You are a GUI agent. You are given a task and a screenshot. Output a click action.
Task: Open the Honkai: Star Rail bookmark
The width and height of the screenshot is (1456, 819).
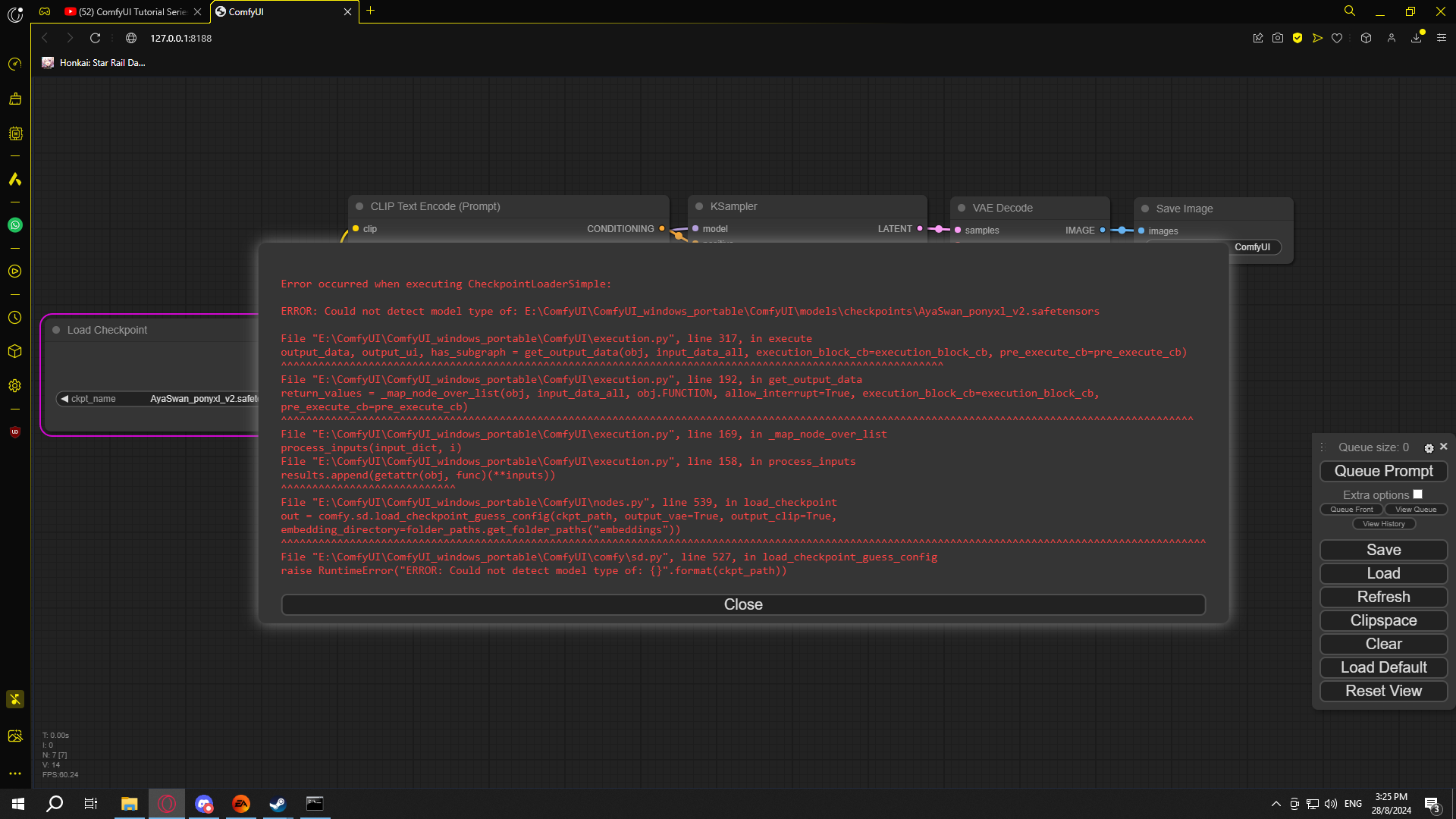coord(94,63)
